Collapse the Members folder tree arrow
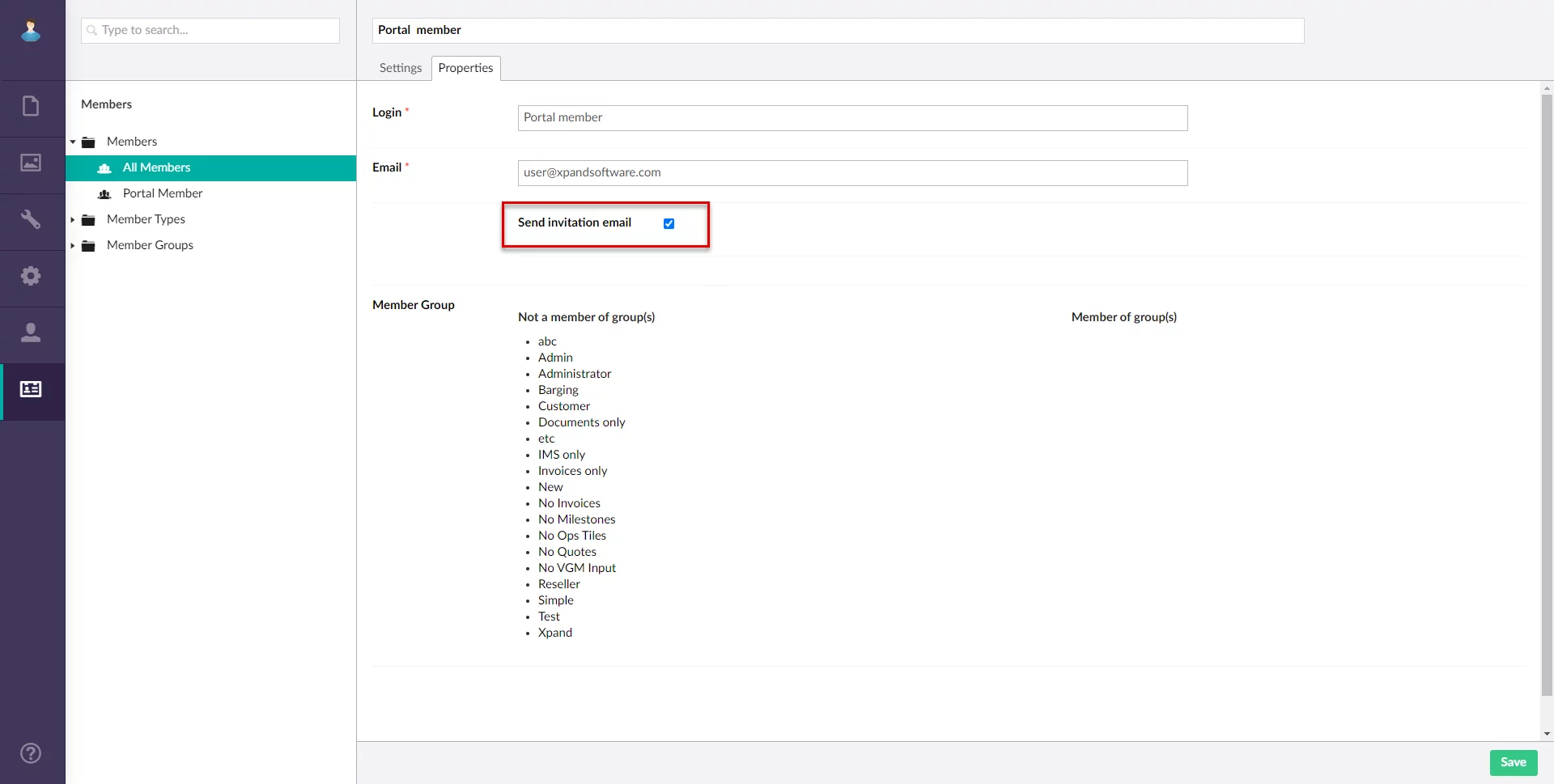This screenshot has width=1554, height=784. [x=73, y=142]
